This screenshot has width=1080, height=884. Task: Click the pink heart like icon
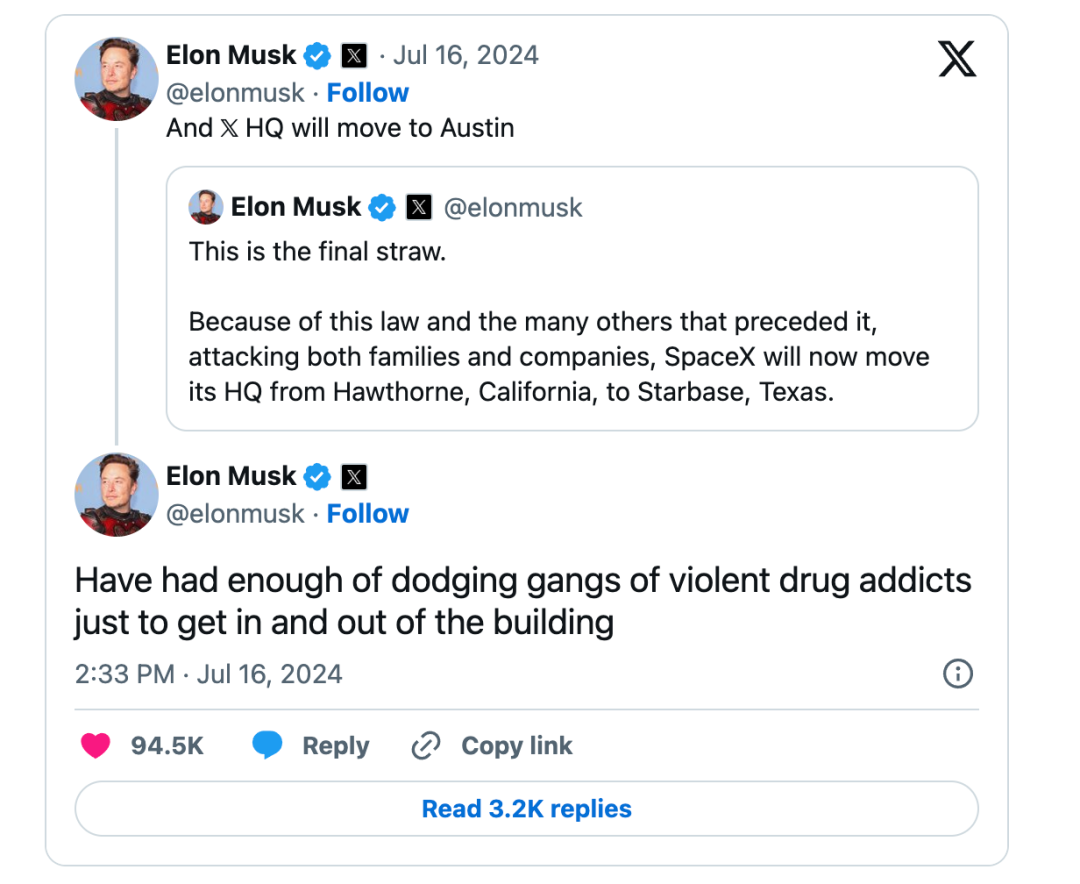click(x=95, y=746)
